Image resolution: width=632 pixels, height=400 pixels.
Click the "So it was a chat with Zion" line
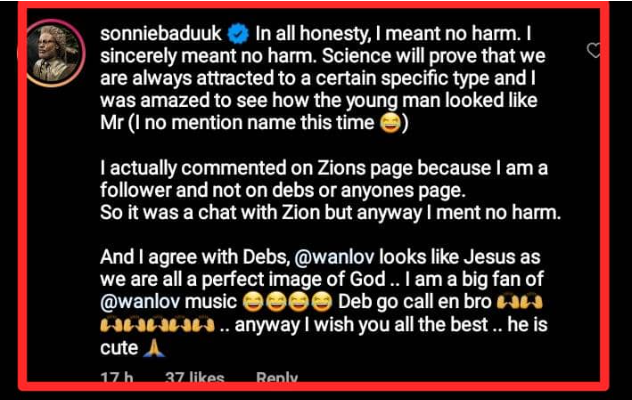click(x=331, y=212)
